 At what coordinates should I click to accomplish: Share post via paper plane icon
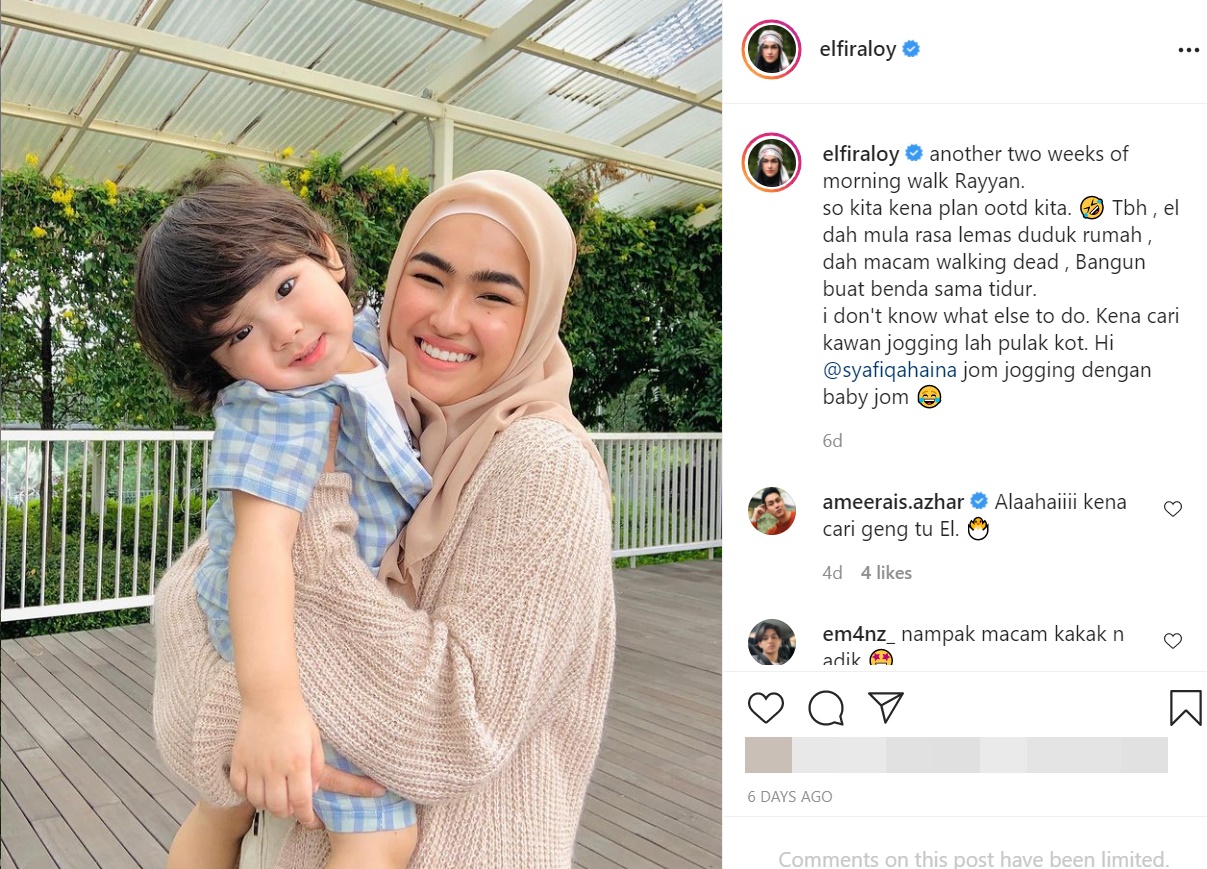pos(886,707)
